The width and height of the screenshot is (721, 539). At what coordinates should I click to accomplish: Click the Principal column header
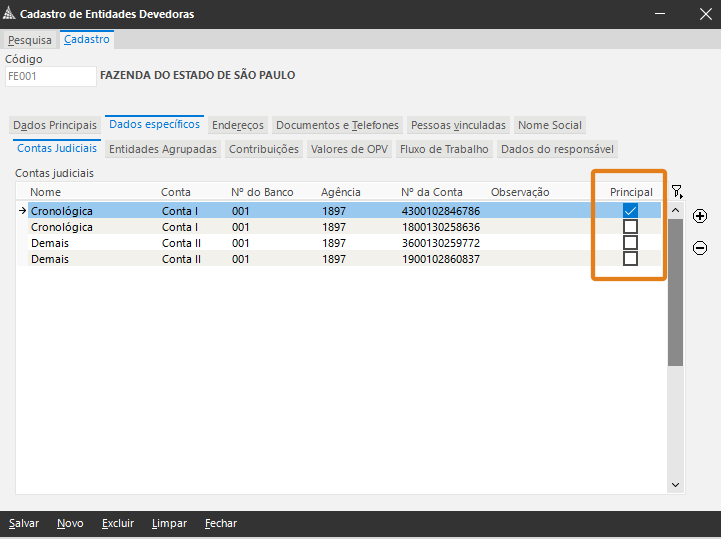coord(631,192)
